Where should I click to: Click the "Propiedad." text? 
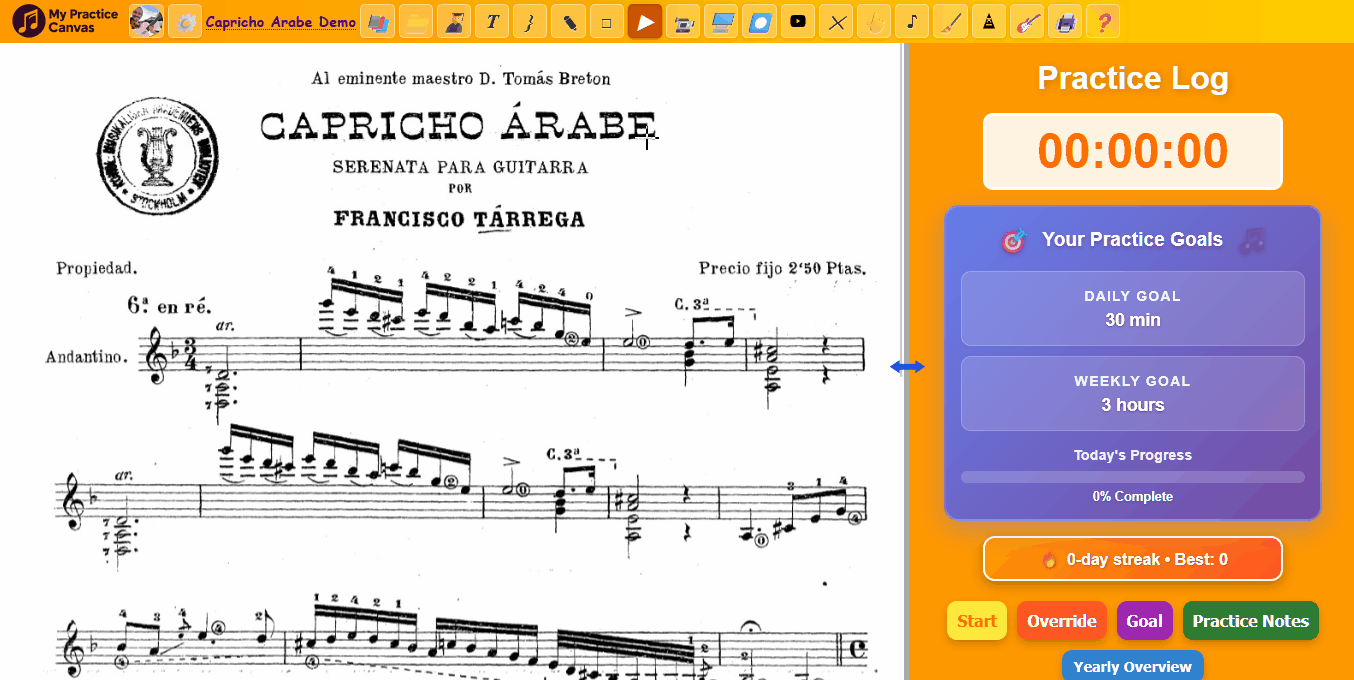click(x=97, y=269)
